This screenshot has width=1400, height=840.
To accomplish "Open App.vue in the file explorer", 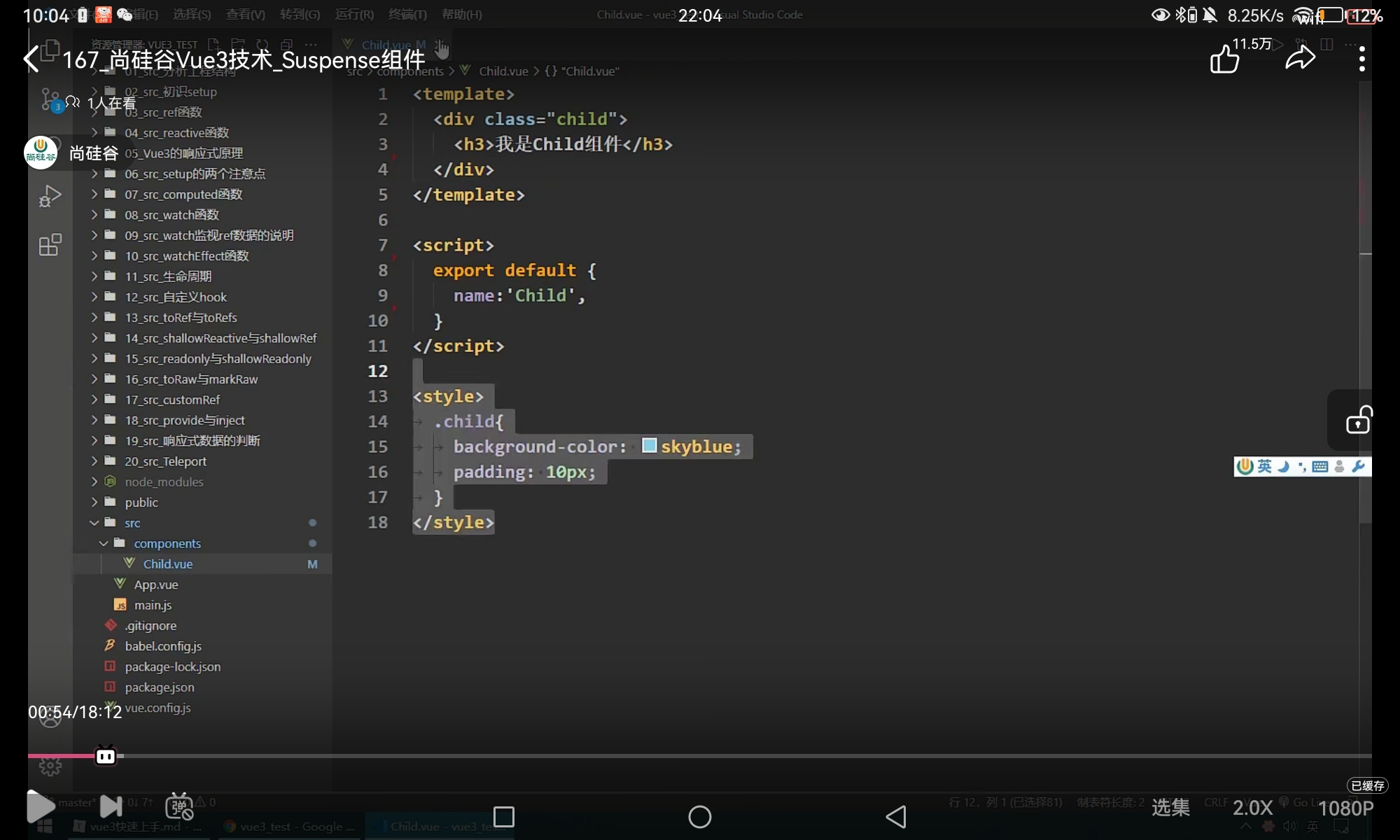I will pyautogui.click(x=155, y=584).
